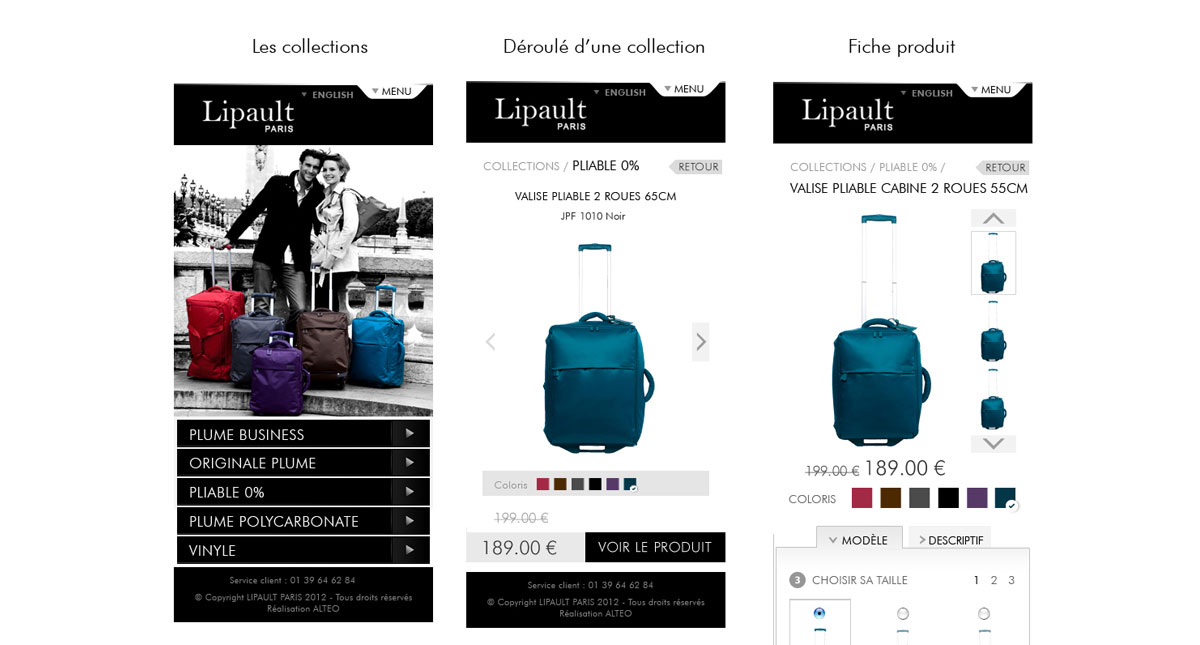Select the first suitcase thumbnail
1200x645 pixels.
tap(993, 263)
